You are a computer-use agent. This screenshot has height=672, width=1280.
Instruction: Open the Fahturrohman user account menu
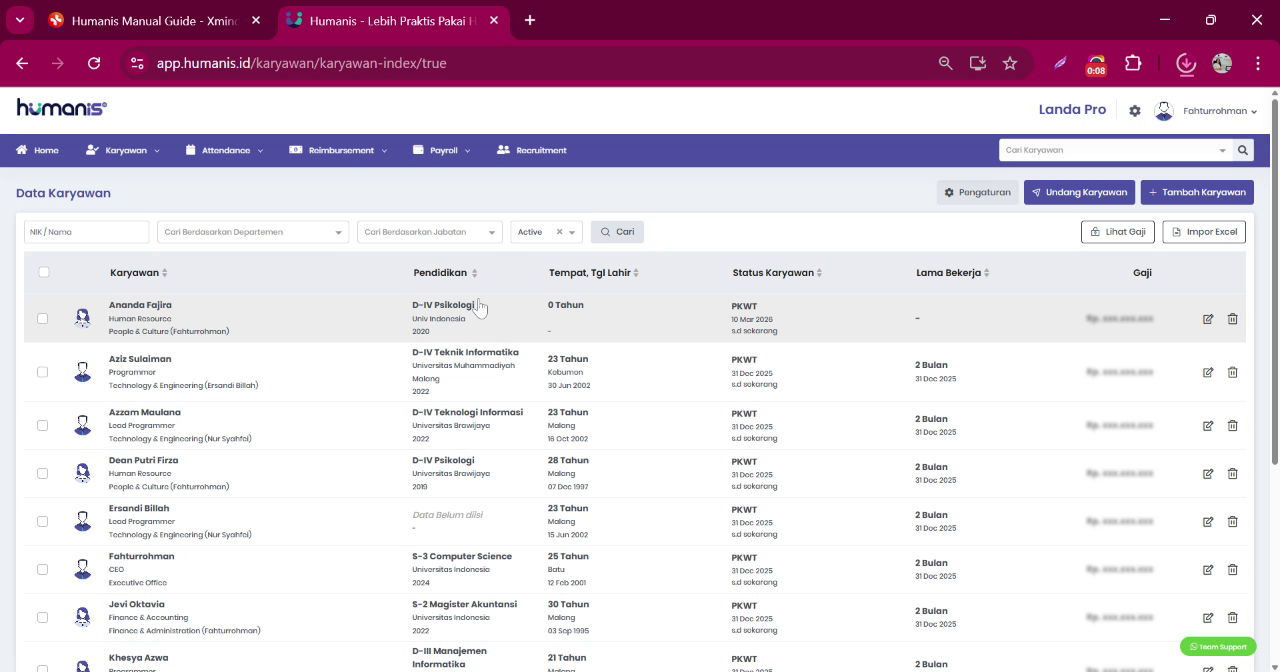(1205, 111)
